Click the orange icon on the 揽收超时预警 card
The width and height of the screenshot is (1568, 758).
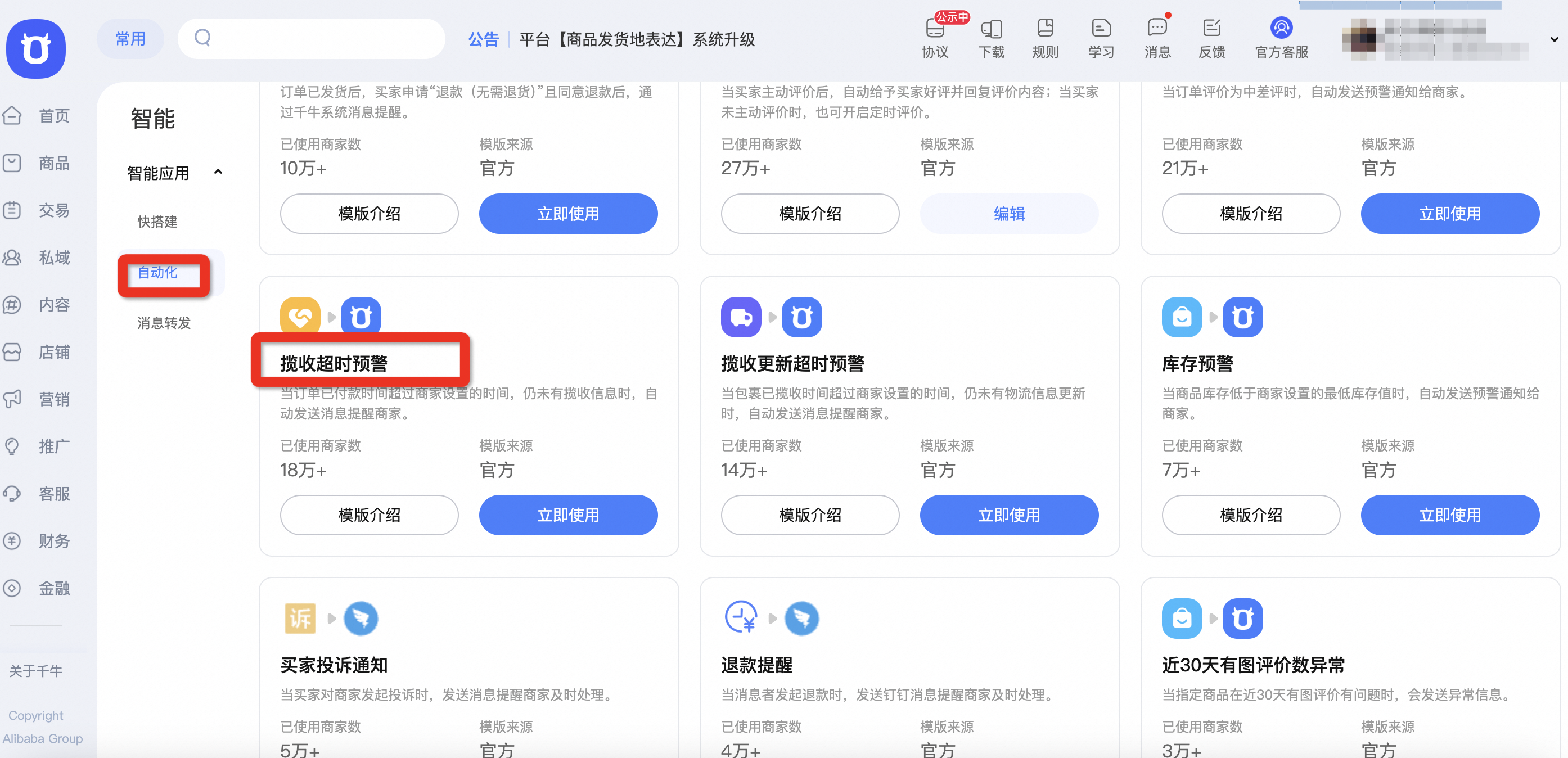pyautogui.click(x=300, y=316)
